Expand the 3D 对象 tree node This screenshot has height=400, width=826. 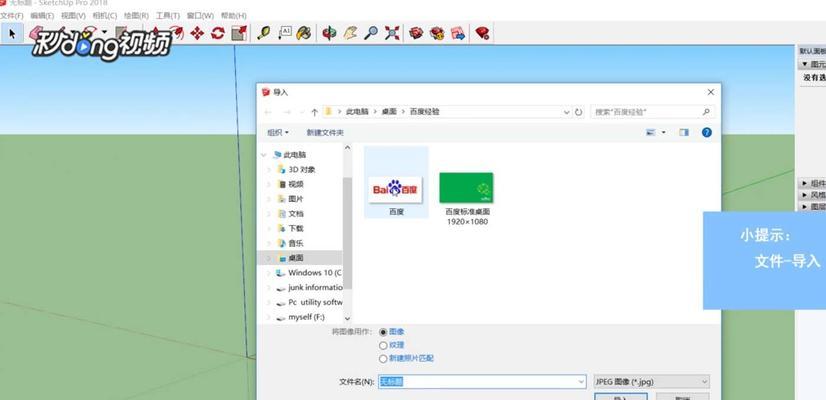click(269, 170)
